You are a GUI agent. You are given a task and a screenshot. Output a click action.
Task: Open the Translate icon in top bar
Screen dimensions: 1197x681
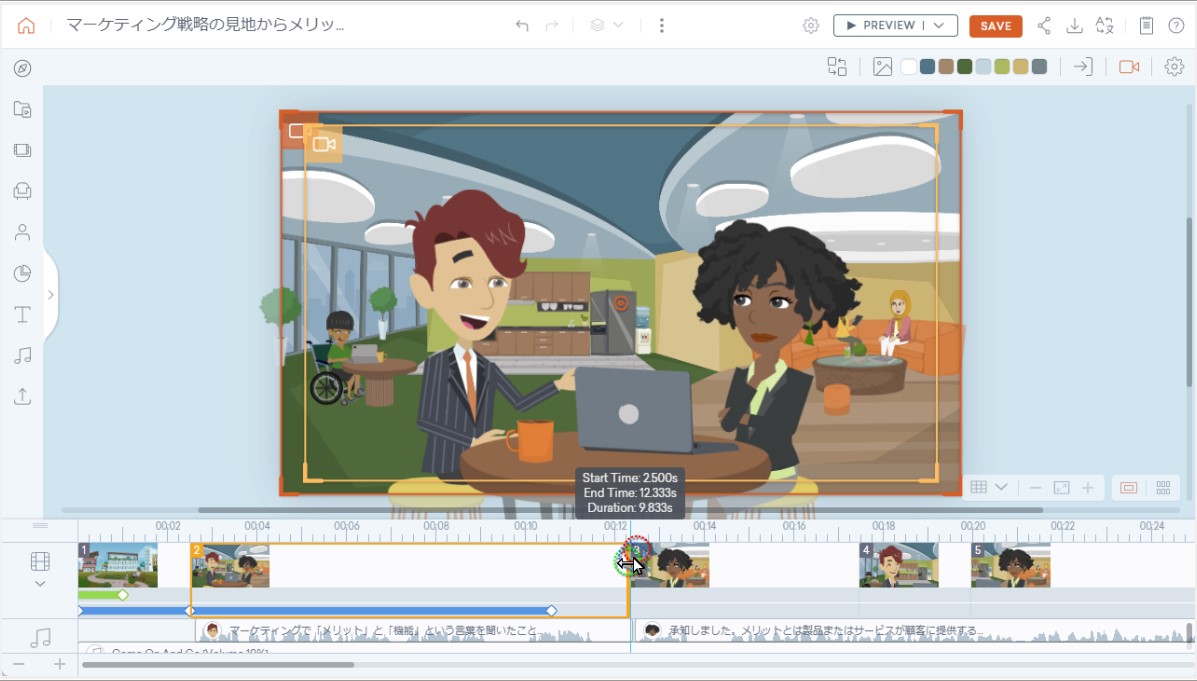tap(1105, 26)
